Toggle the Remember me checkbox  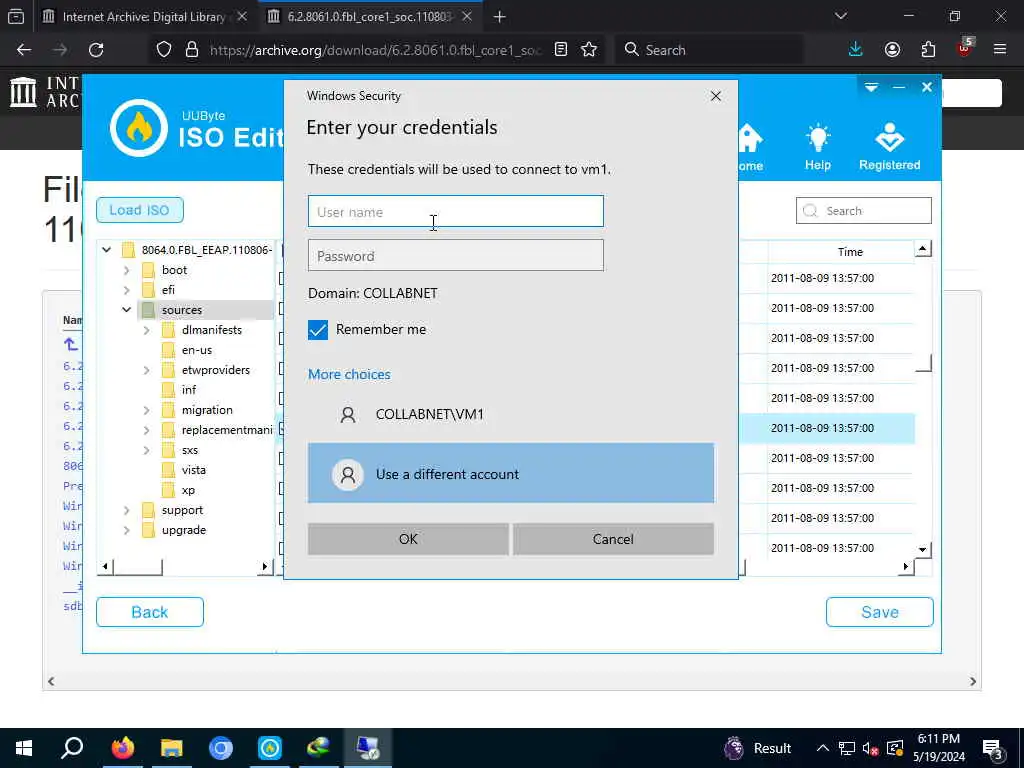pyautogui.click(x=318, y=330)
